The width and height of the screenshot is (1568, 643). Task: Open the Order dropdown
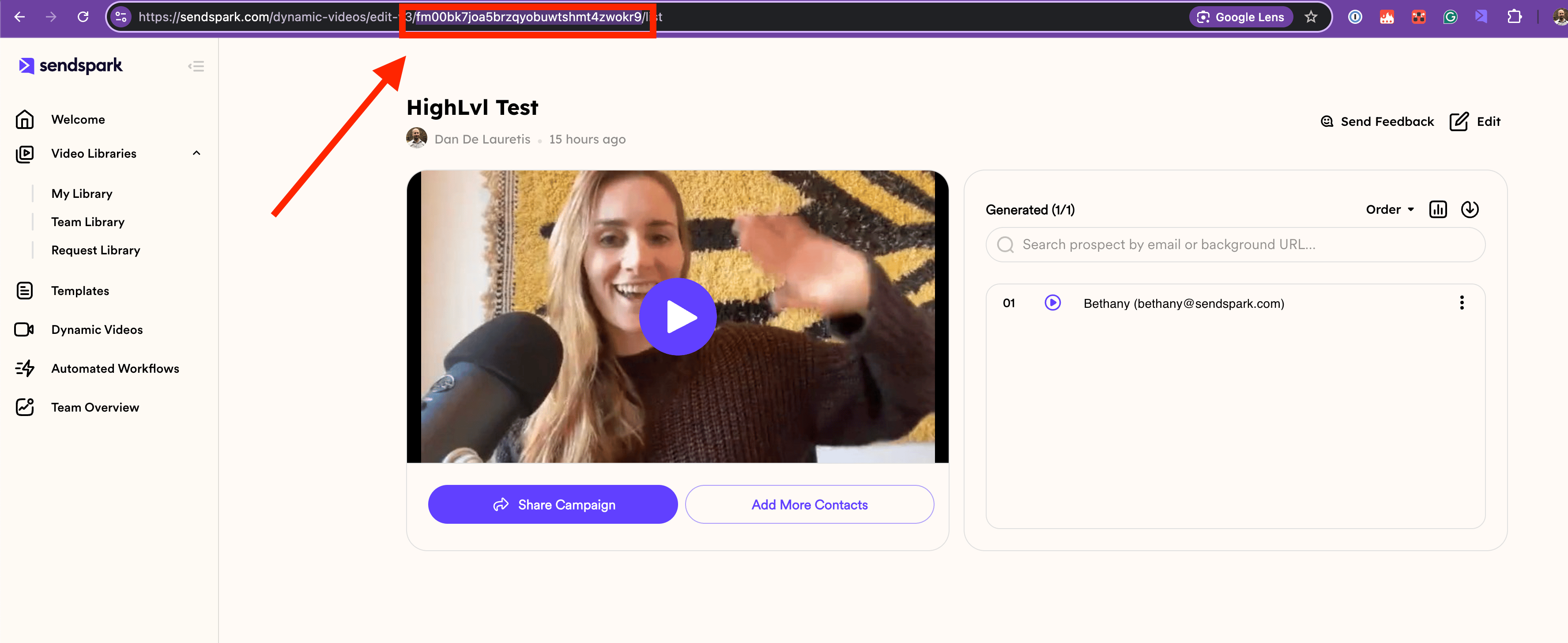tap(1390, 209)
